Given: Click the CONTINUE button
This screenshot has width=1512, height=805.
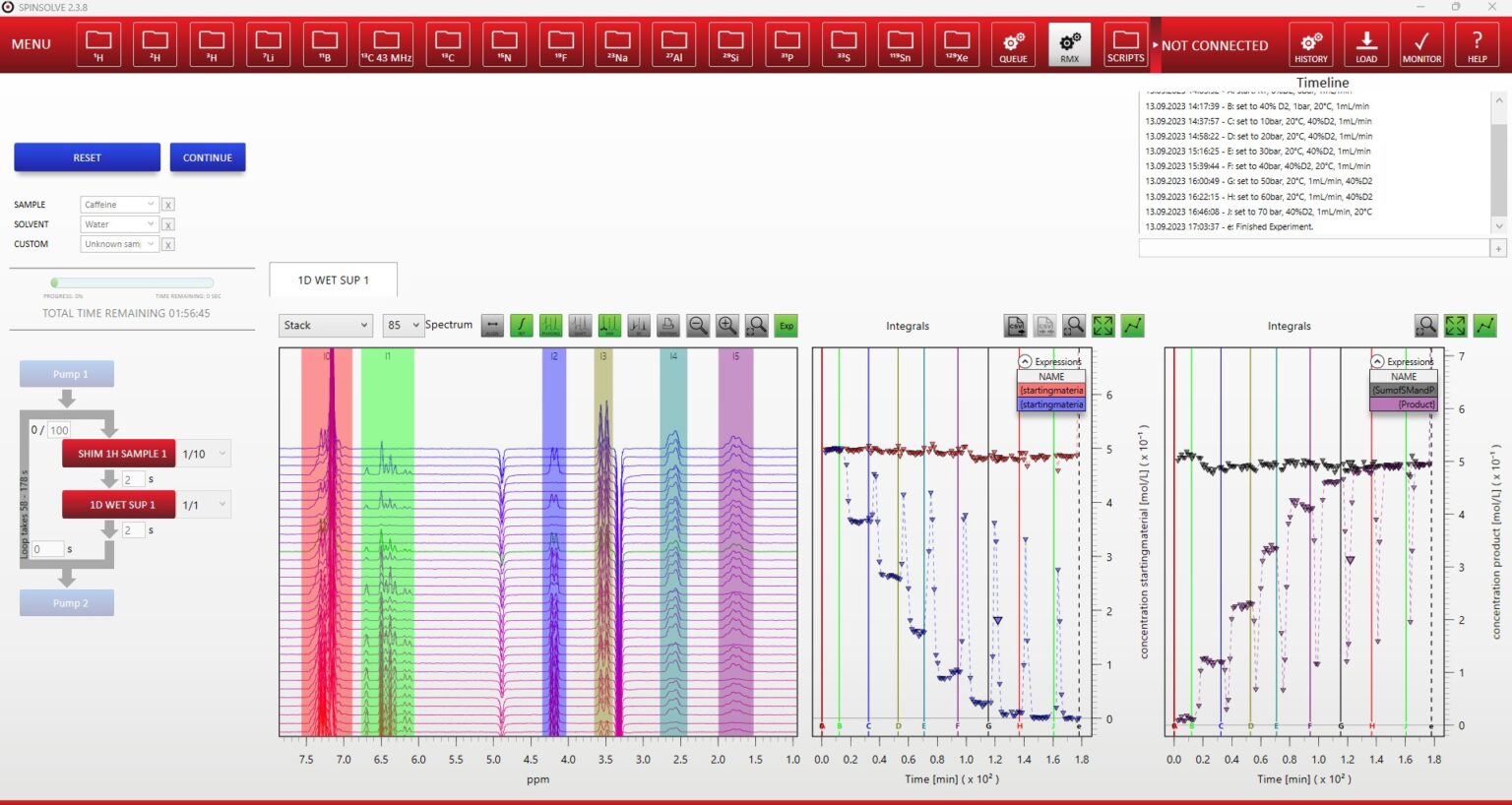Looking at the screenshot, I should pos(208,157).
